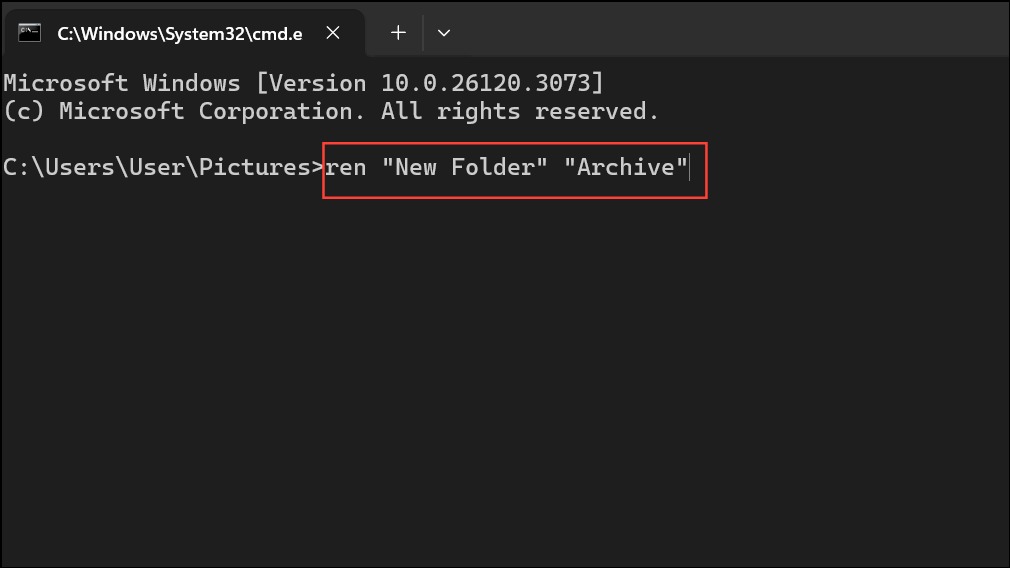Click "Pictures" in the prompt path
Viewport: 1010px width, 568px height.
(255, 167)
